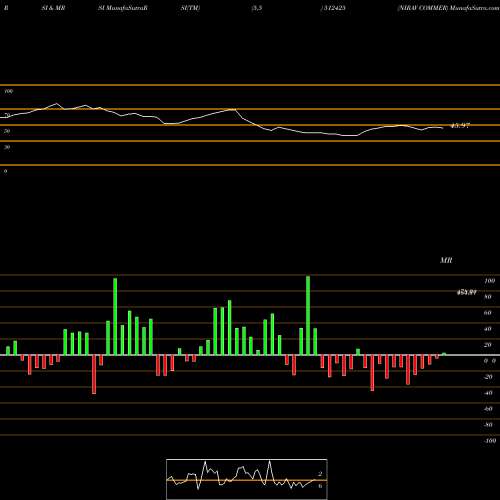This screenshot has width=500, height=500.
Task: Click the -80 label on MR axis
Action: coord(488,425)
